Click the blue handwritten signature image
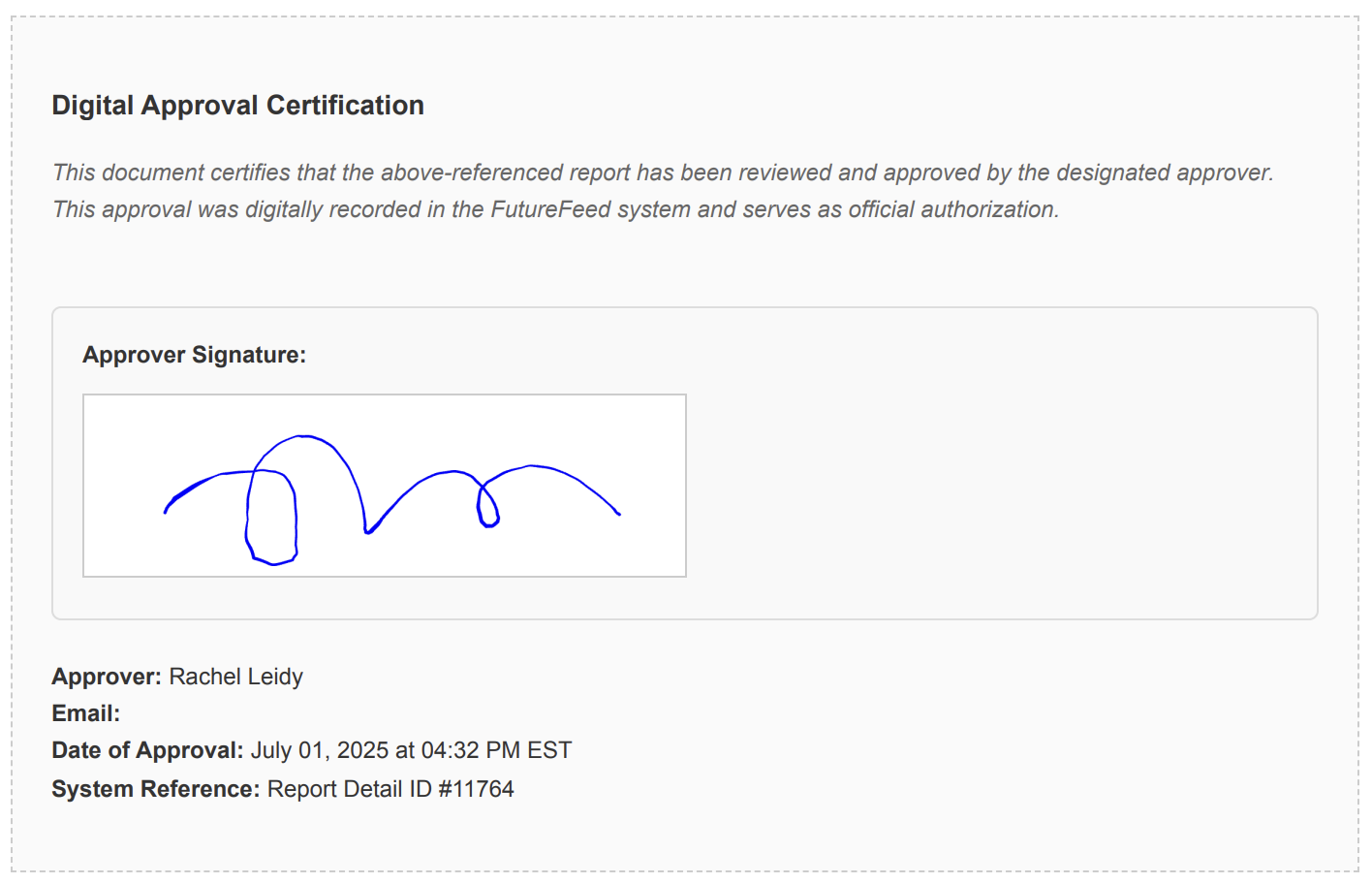The height and width of the screenshot is (884, 1372). [x=385, y=486]
